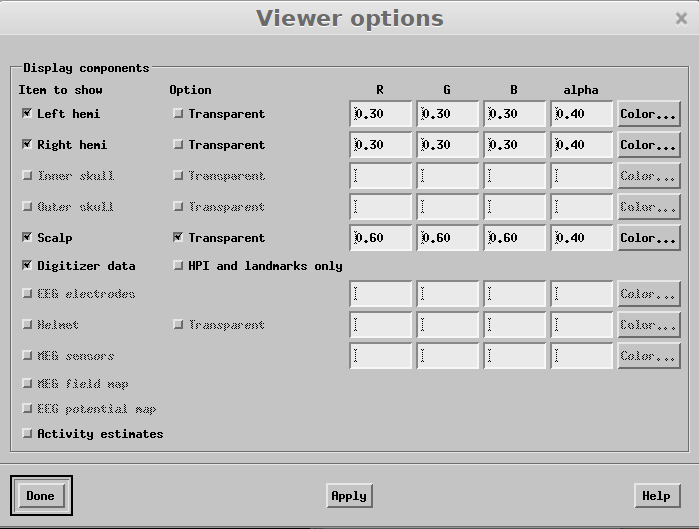Turn off Transparent option for Scalp
Screen dimensions: 699x529
178,238
